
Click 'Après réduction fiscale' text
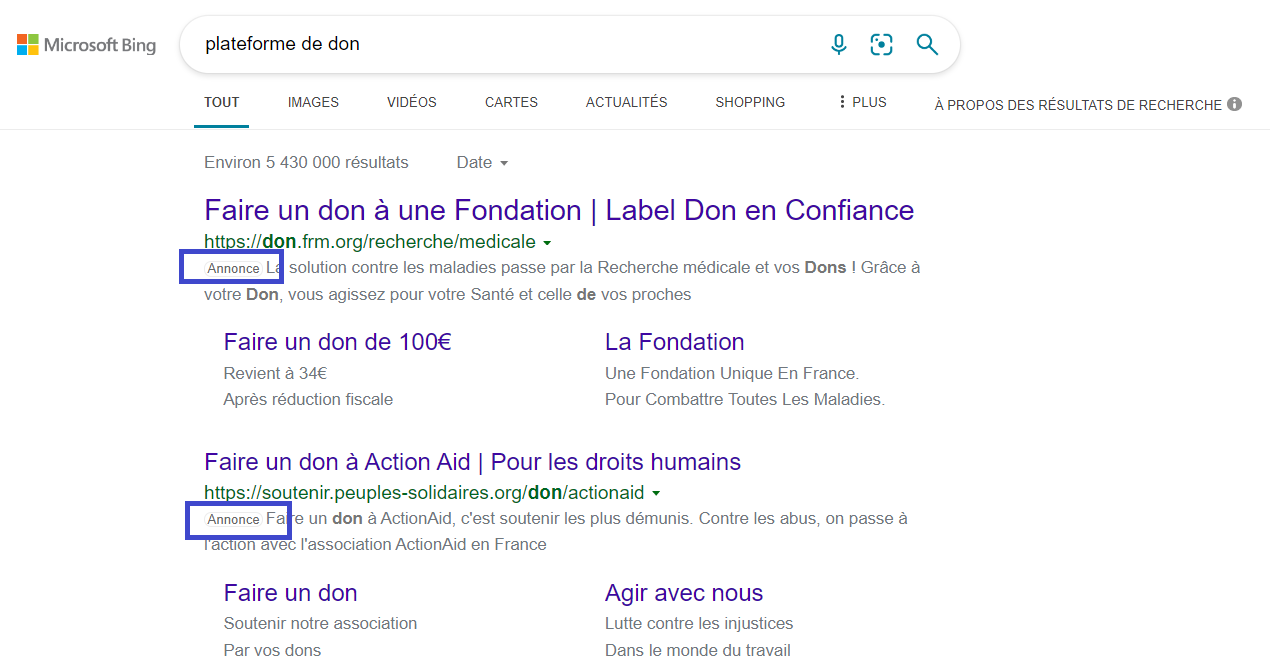[308, 399]
